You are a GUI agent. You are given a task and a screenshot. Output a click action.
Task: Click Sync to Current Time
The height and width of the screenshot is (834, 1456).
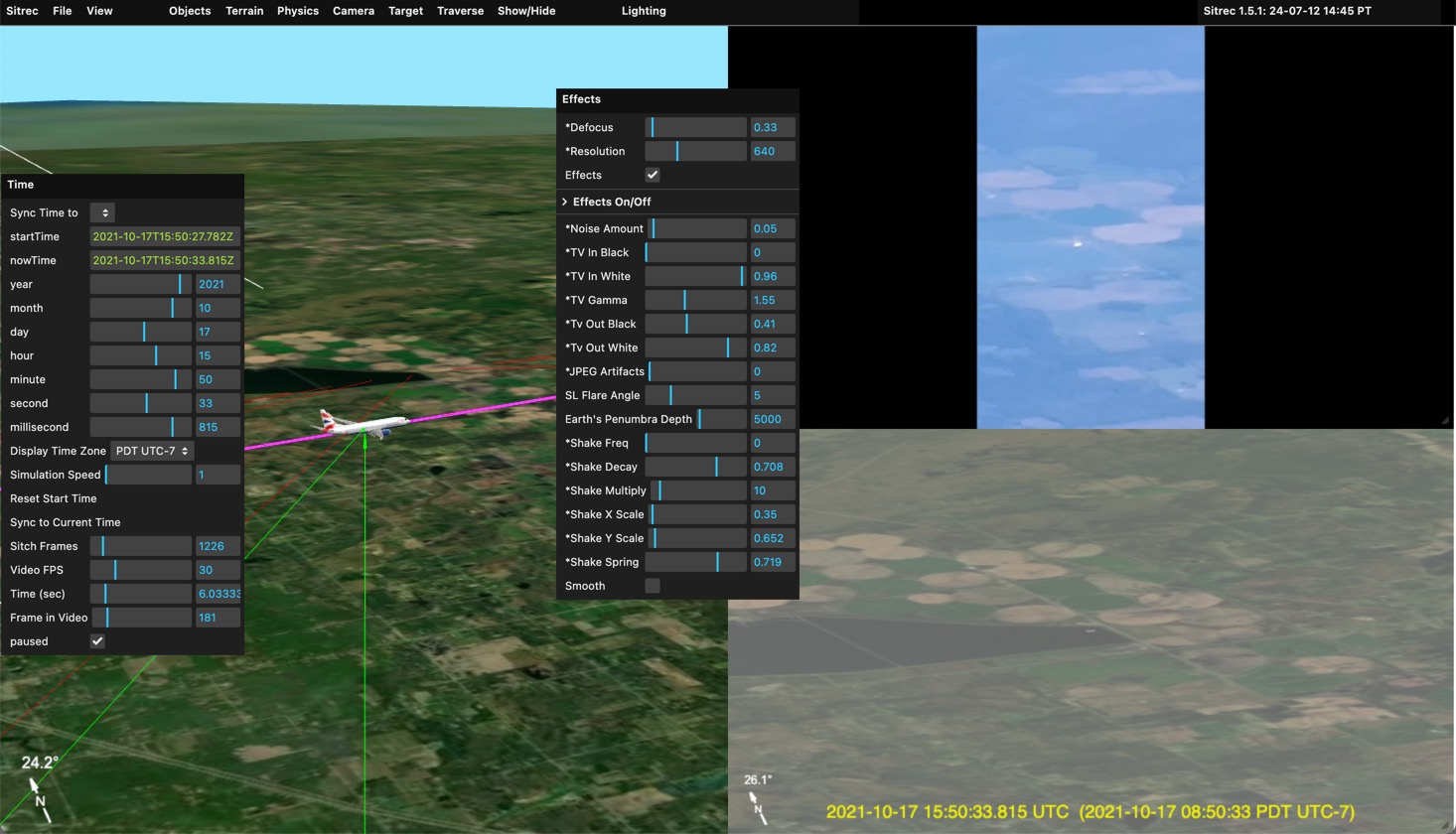(66, 522)
